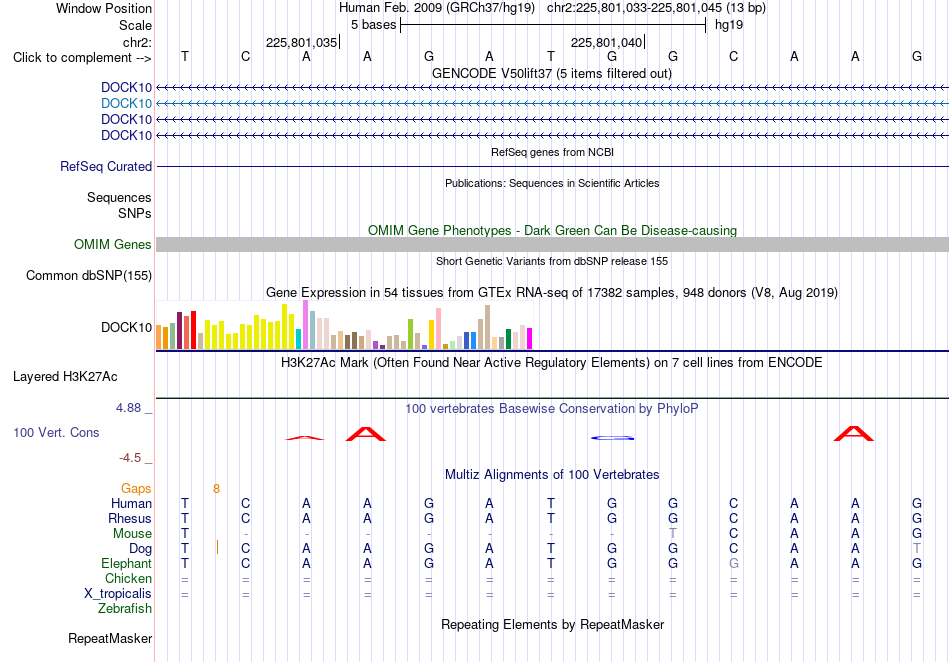Viewport: 950px width, 662px height.
Task: Click the faded T in Mouse row
Action: [673, 534]
